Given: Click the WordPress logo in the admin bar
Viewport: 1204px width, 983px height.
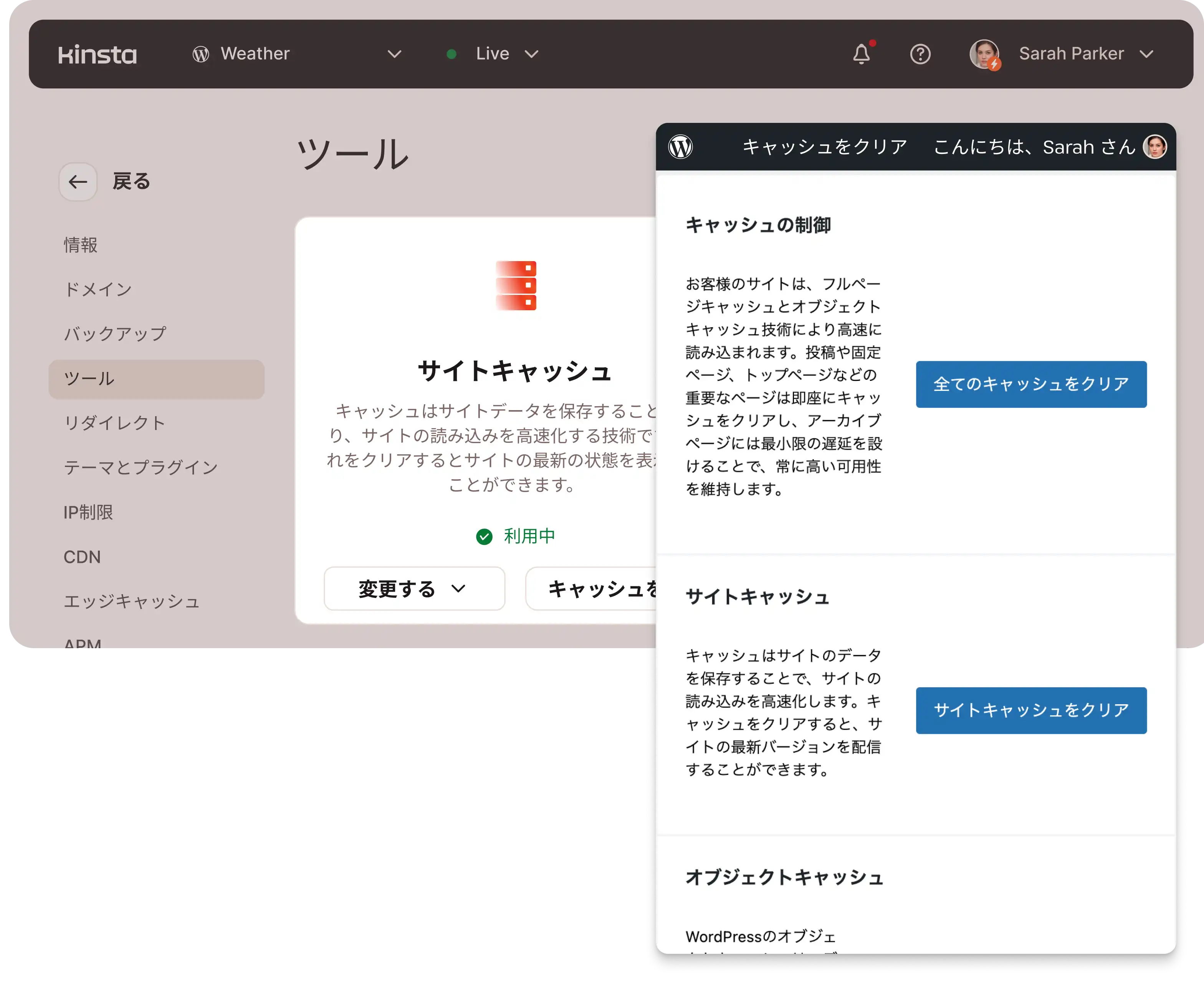Looking at the screenshot, I should (680, 147).
